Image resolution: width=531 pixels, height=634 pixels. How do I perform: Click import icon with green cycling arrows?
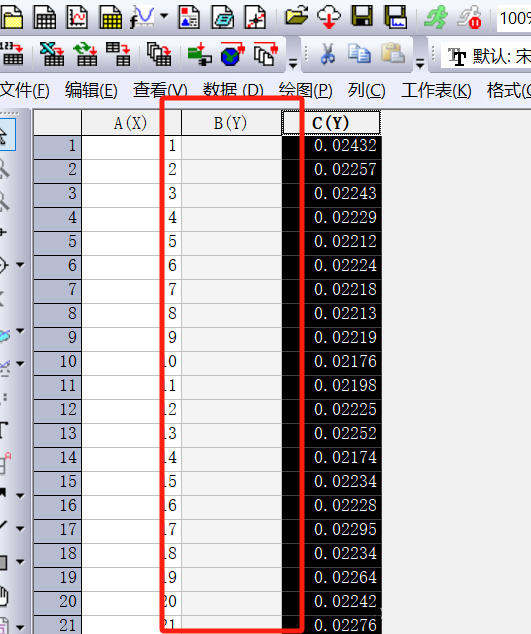point(85,54)
